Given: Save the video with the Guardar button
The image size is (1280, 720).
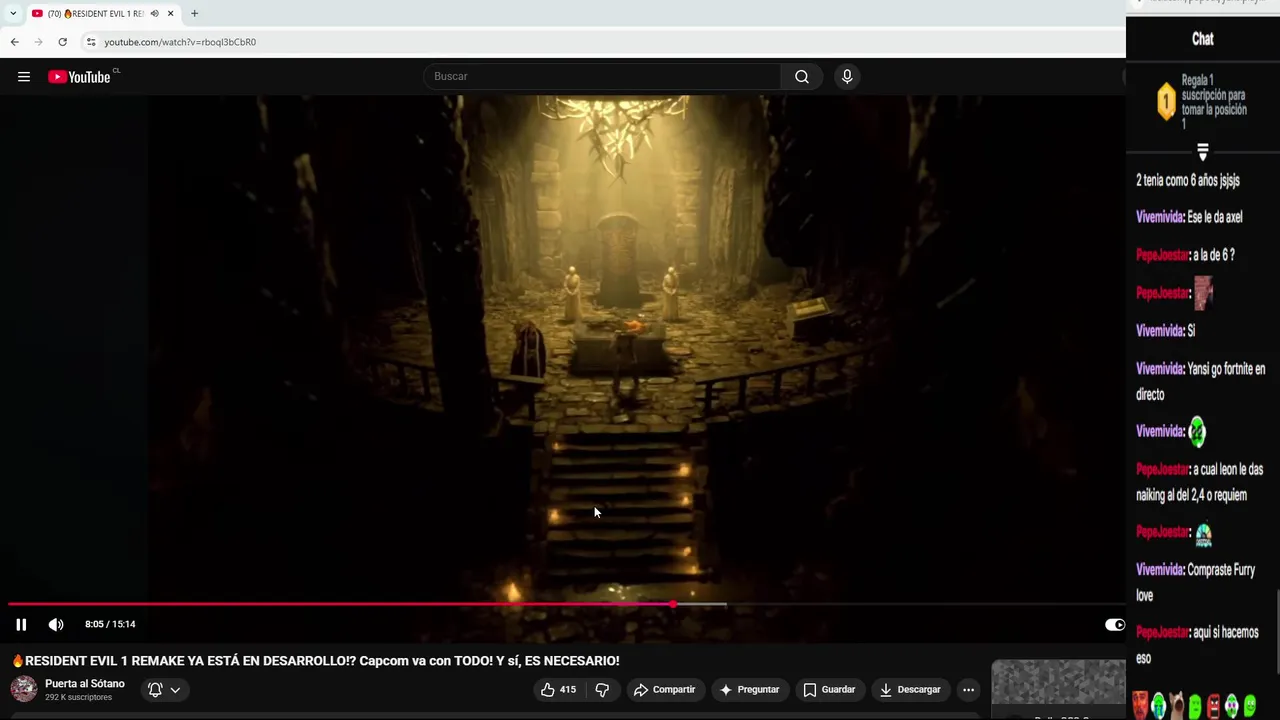Looking at the screenshot, I should (x=829, y=690).
